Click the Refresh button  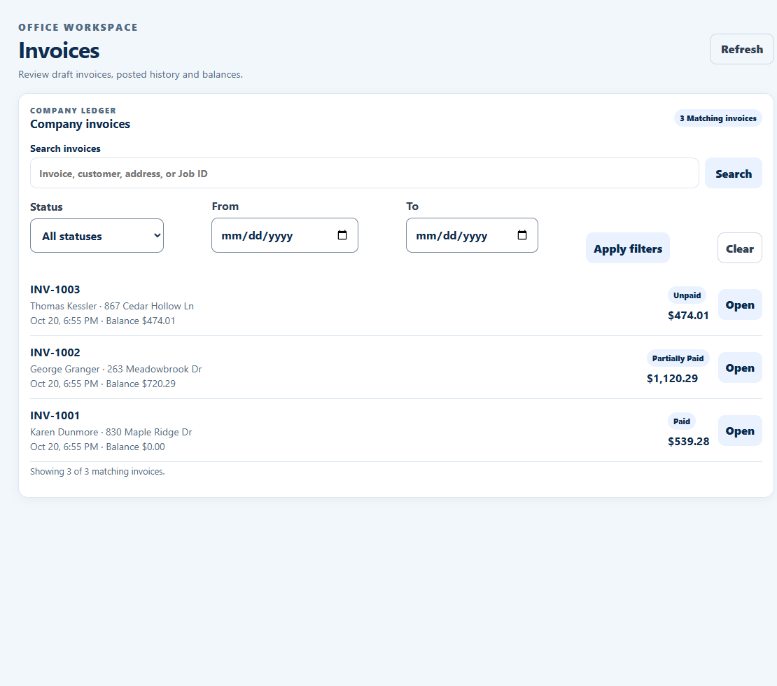tap(741, 49)
